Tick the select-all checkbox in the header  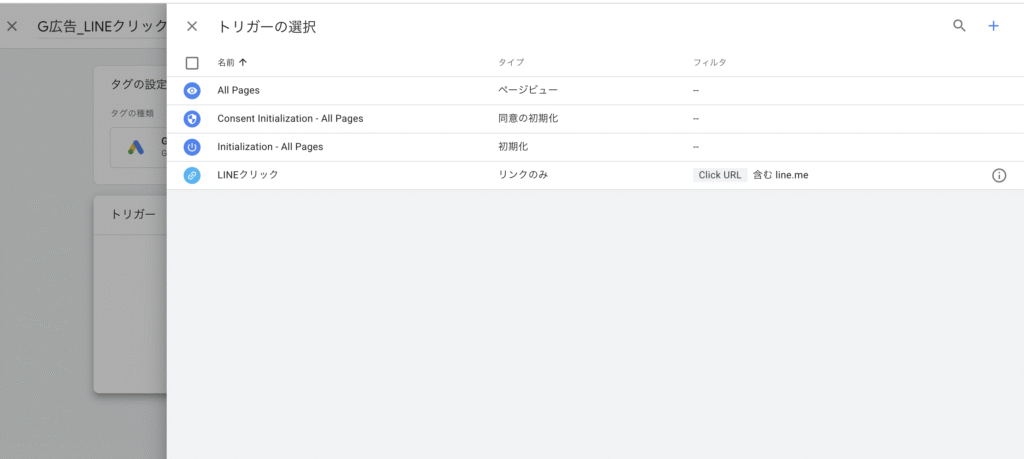(x=192, y=63)
